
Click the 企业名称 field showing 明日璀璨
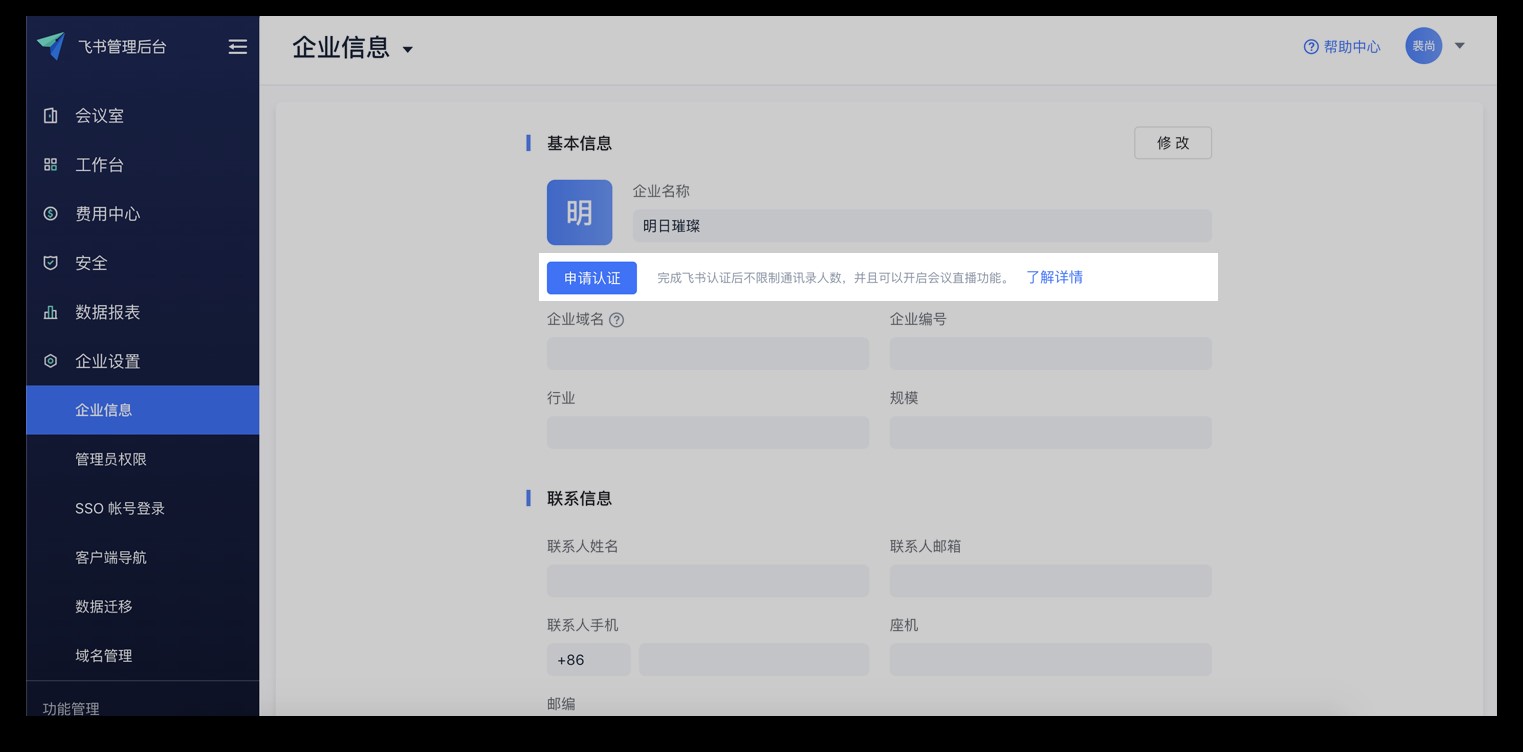click(920, 226)
